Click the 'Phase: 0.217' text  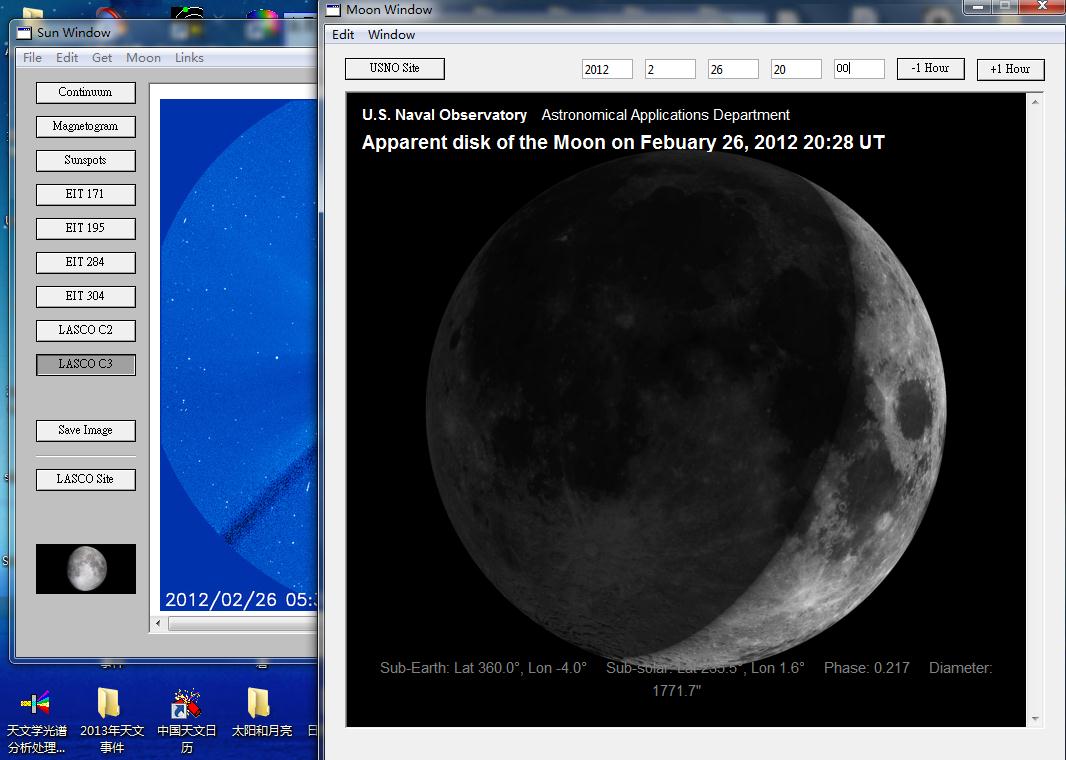pos(866,668)
